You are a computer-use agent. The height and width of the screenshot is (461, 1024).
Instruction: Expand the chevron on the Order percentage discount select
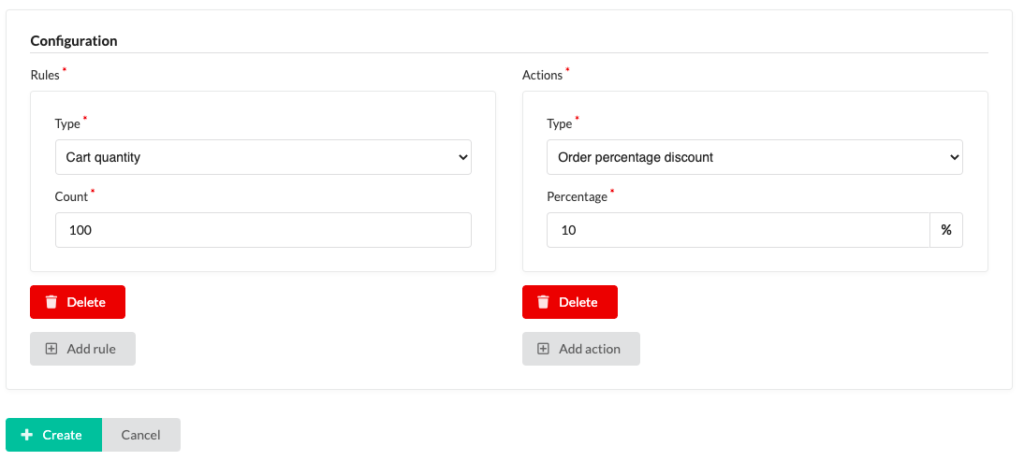(x=954, y=157)
